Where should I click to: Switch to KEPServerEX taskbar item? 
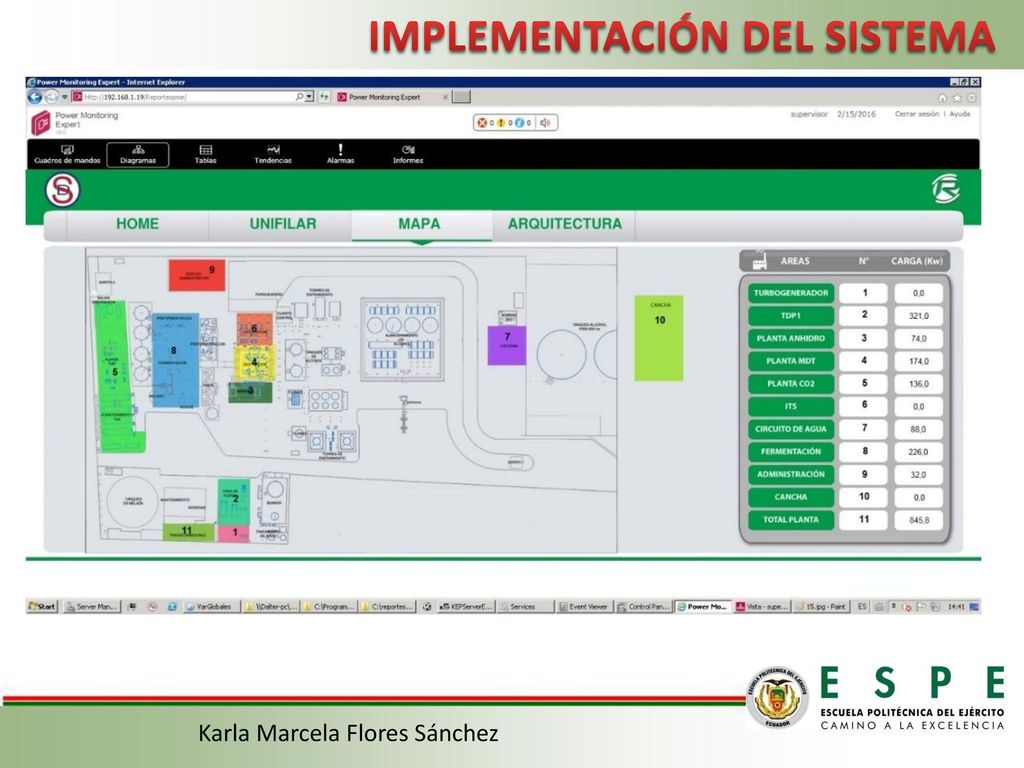pyautogui.click(x=467, y=607)
